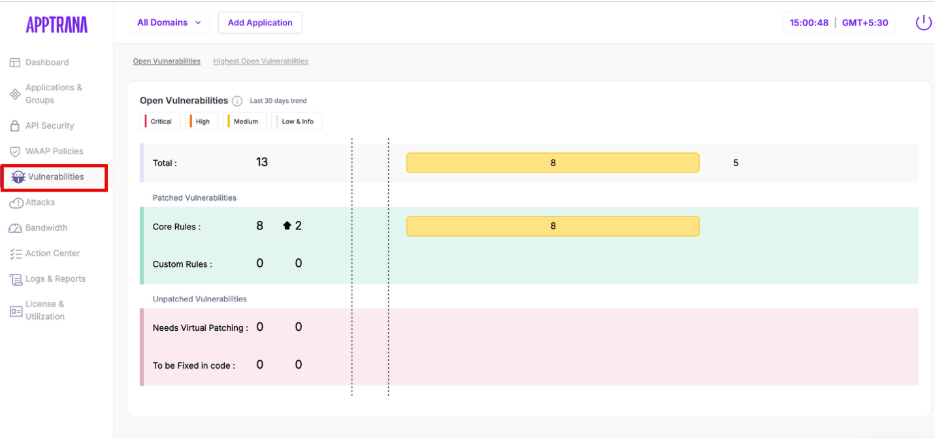The height and width of the screenshot is (439, 936).
Task: Switch to Highest Open Vulnerabilities tab
Action: 261,61
